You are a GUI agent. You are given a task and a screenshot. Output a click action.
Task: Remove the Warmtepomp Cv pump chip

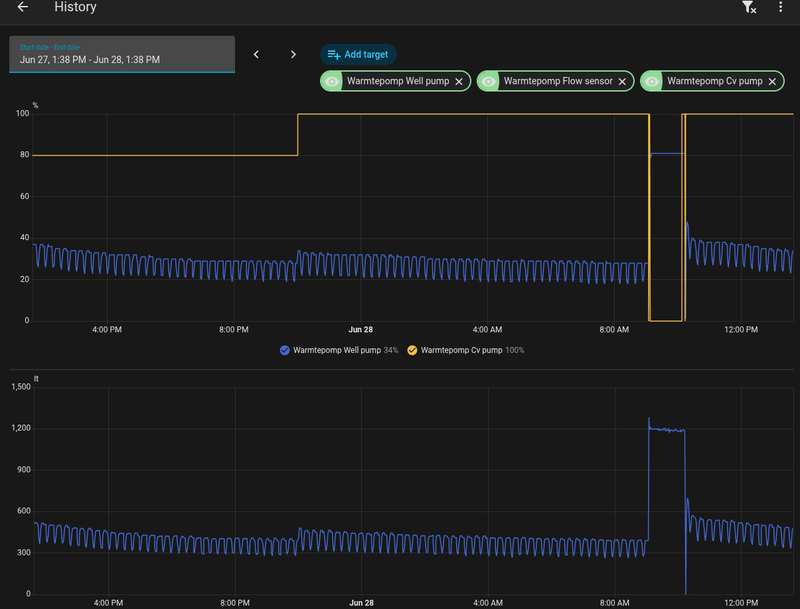pyautogui.click(x=772, y=82)
